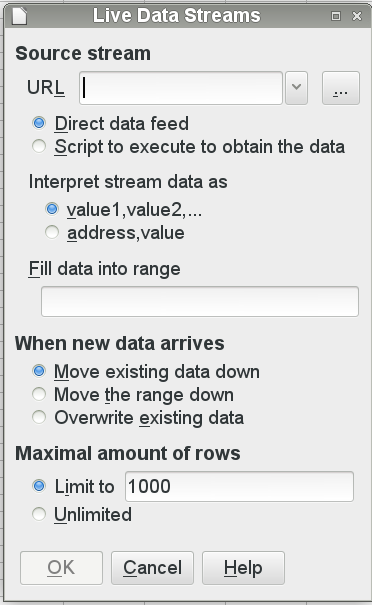The image size is (372, 605).
Task: Click the document icon in title bar
Action: (19, 16)
